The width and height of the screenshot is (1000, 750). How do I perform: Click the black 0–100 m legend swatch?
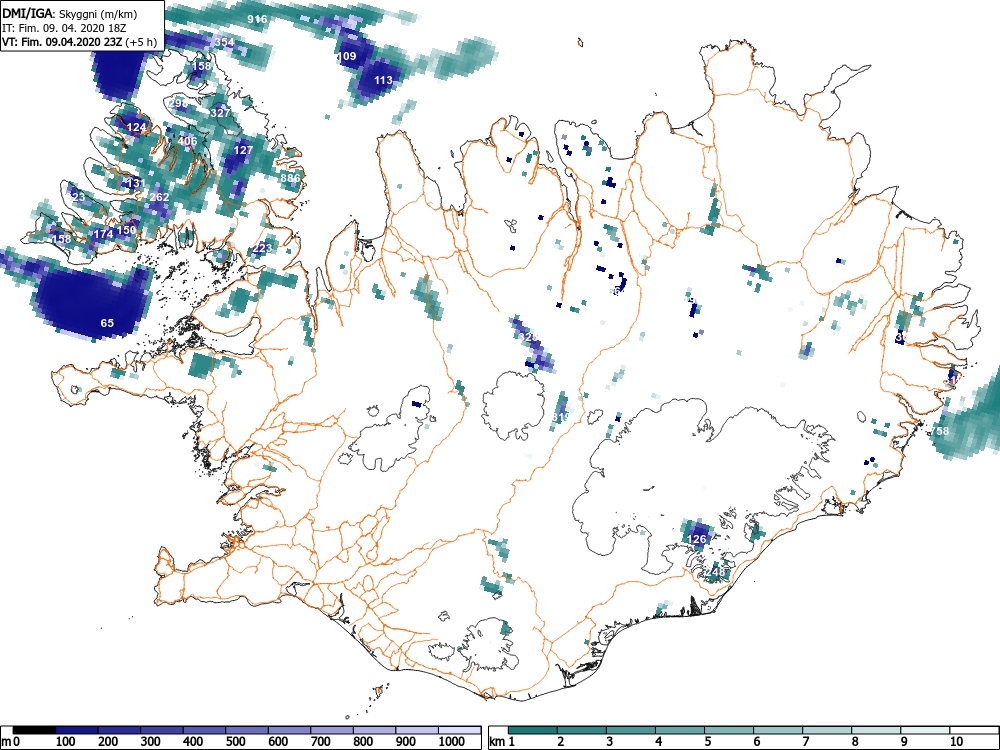[x=34, y=729]
